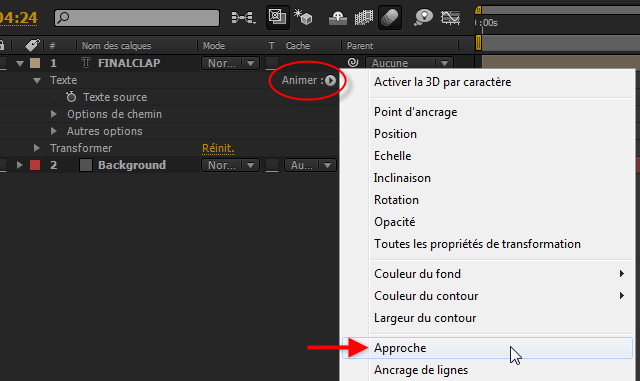
Task: Toggle the shy layers hide icon
Action: [338, 18]
